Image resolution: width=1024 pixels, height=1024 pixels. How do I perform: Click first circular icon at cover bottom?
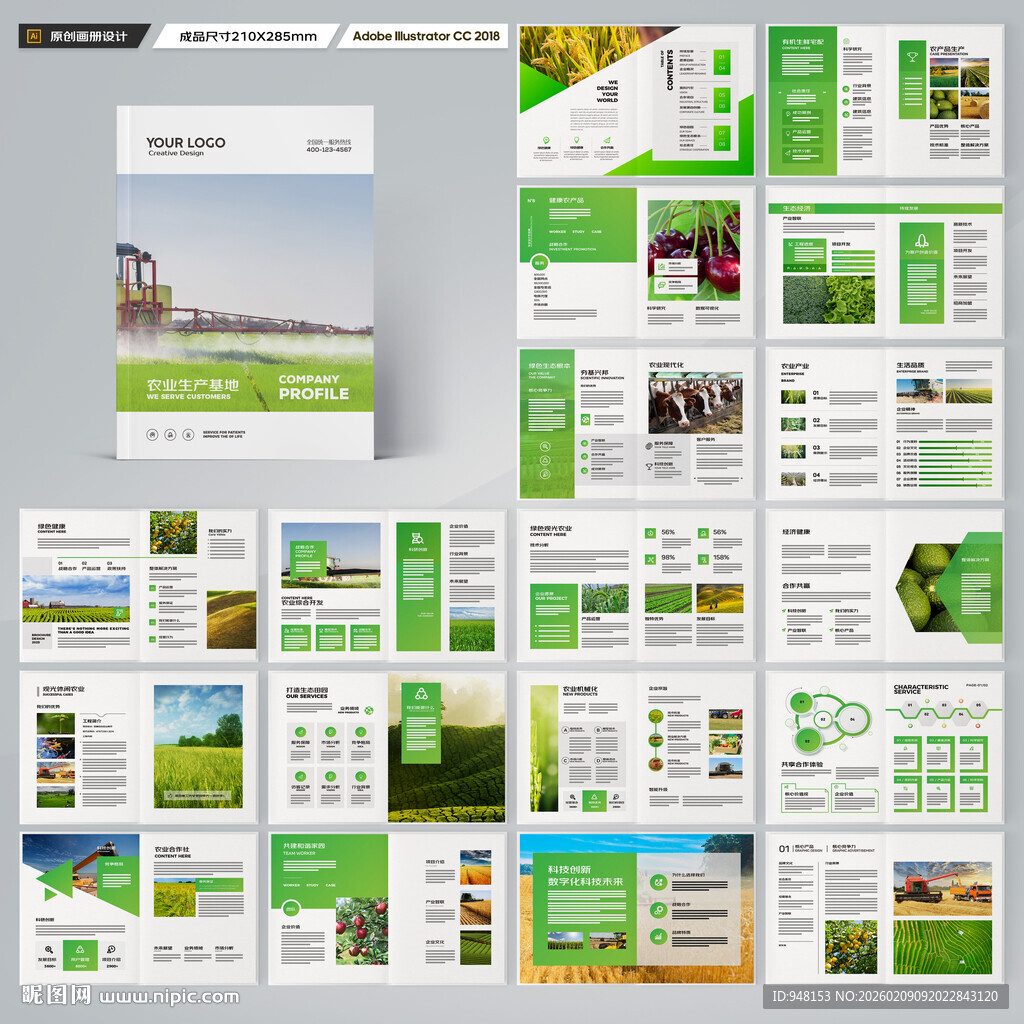[152, 434]
